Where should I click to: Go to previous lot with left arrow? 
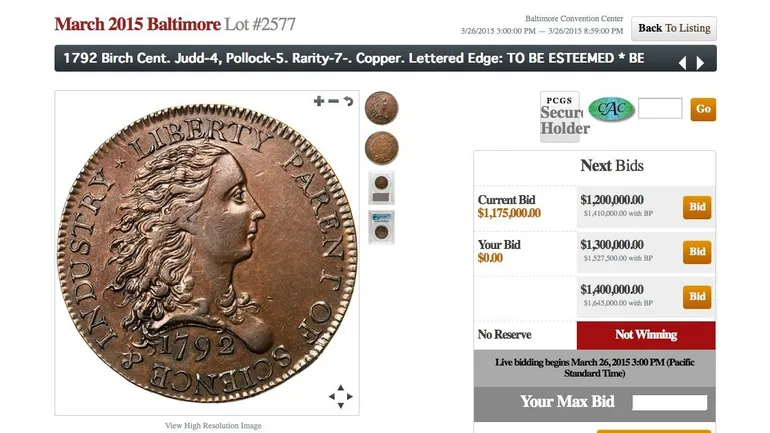(x=682, y=63)
